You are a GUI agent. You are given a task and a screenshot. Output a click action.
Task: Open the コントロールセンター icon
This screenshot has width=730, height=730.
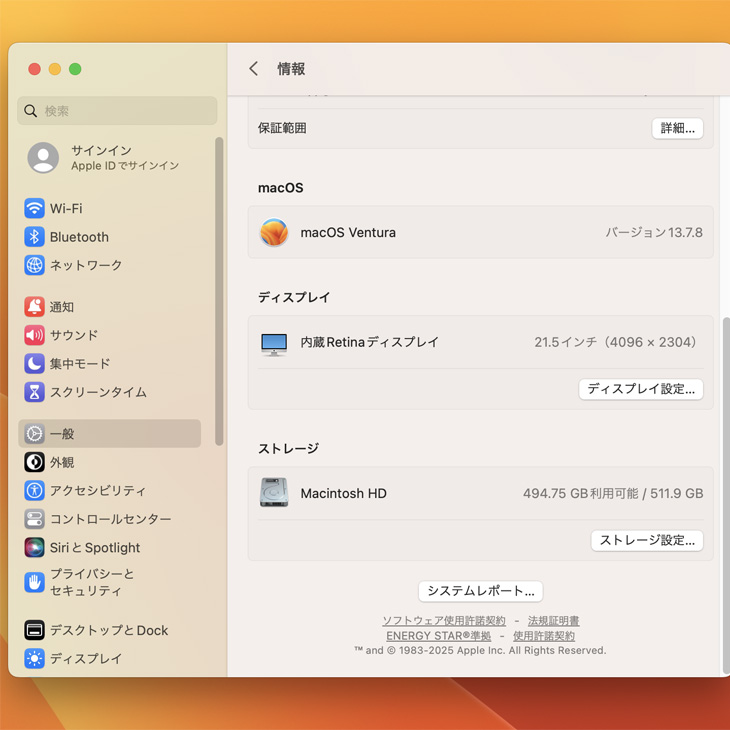(34, 519)
